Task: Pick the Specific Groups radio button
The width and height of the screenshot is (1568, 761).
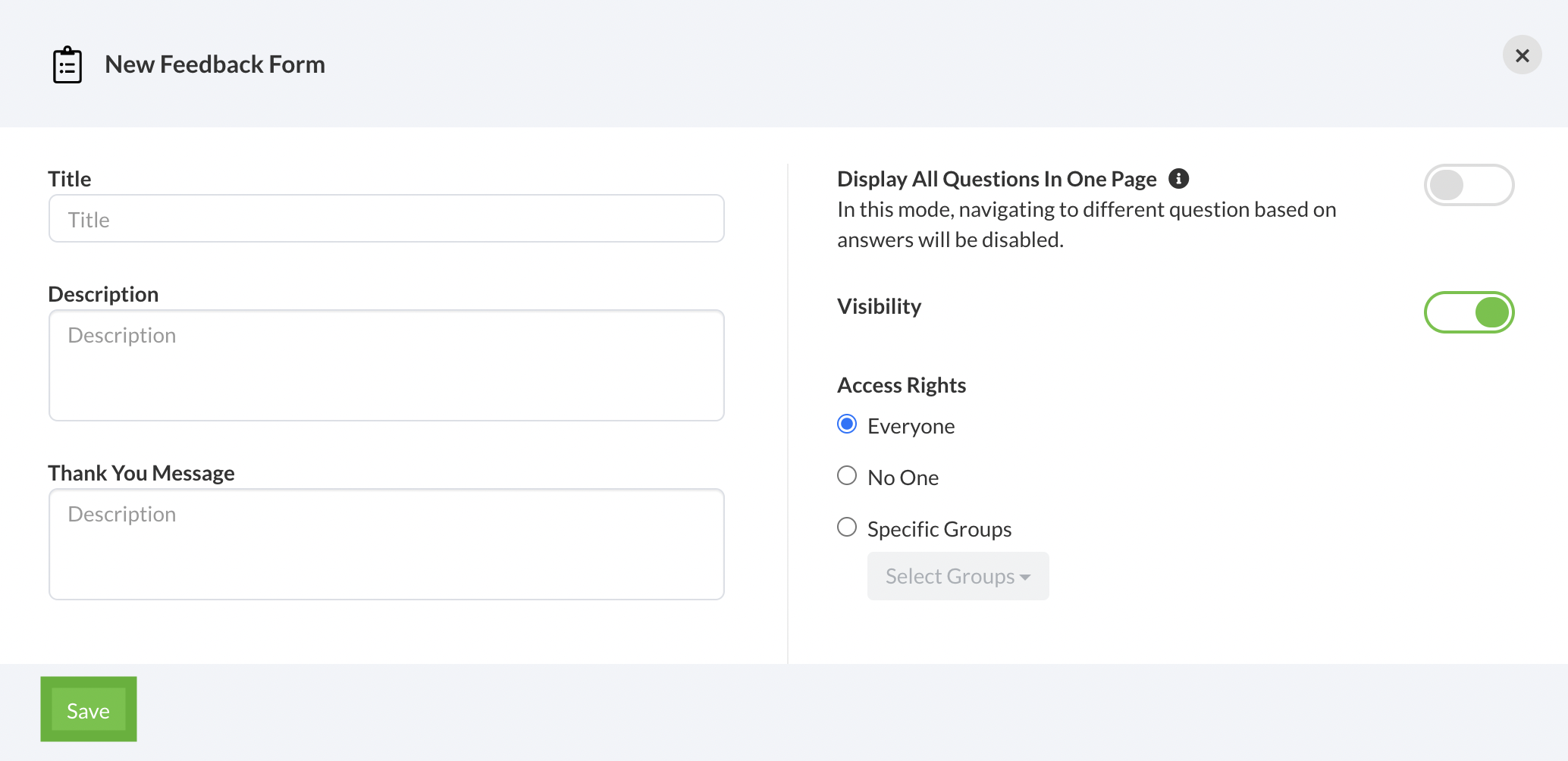Action: click(847, 528)
